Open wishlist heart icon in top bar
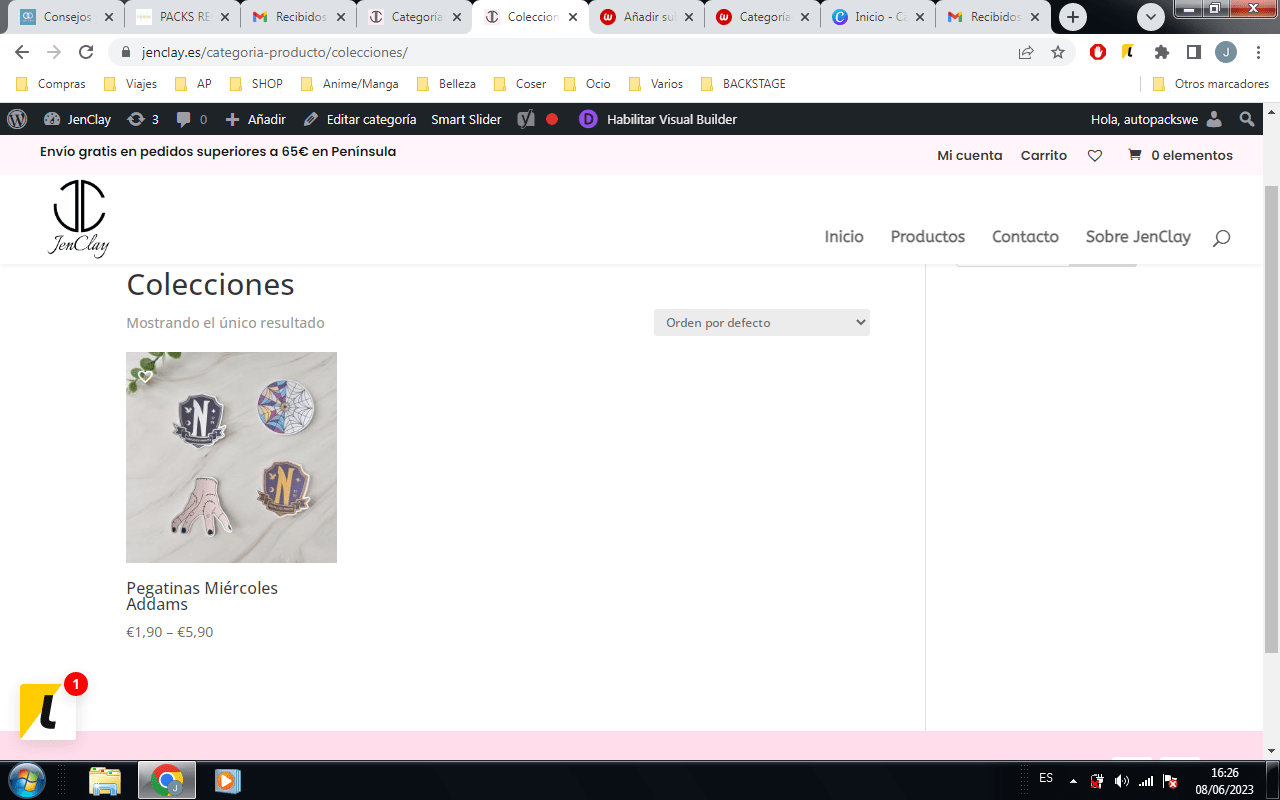 click(x=1095, y=155)
